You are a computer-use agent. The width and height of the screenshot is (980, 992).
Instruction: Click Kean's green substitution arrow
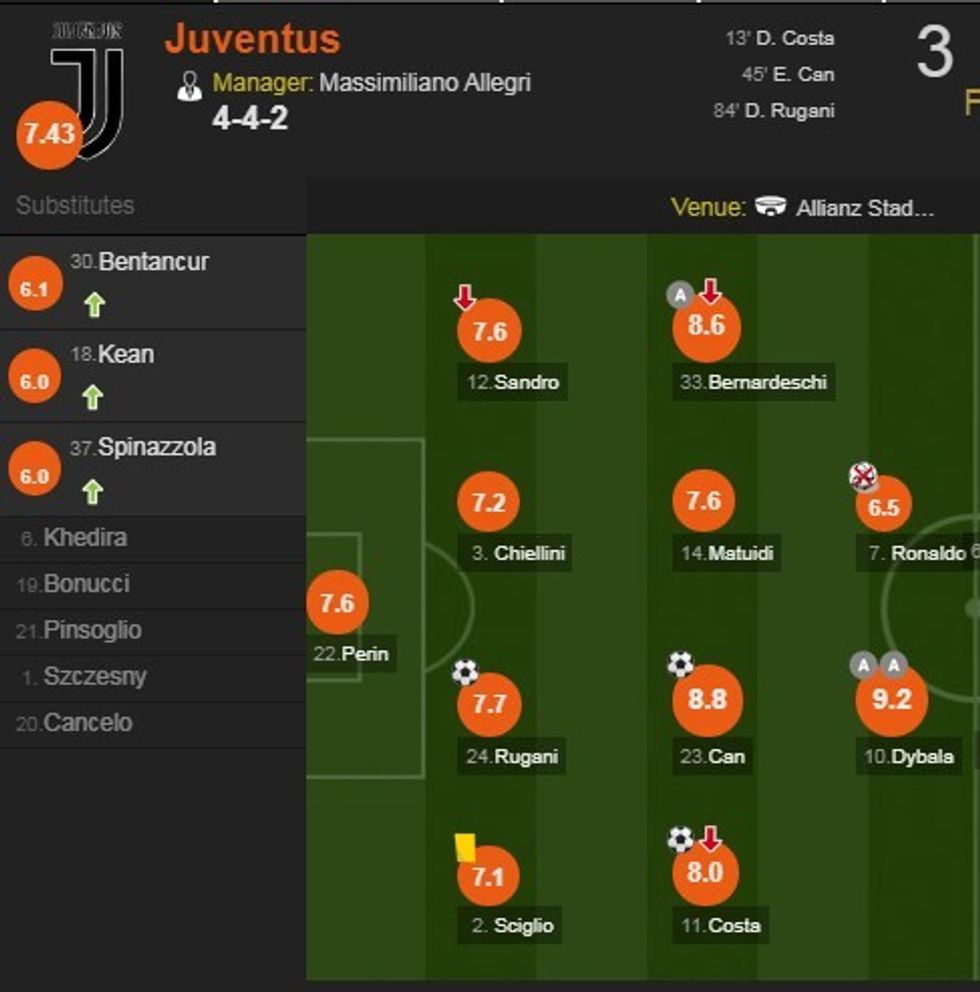pos(93,398)
